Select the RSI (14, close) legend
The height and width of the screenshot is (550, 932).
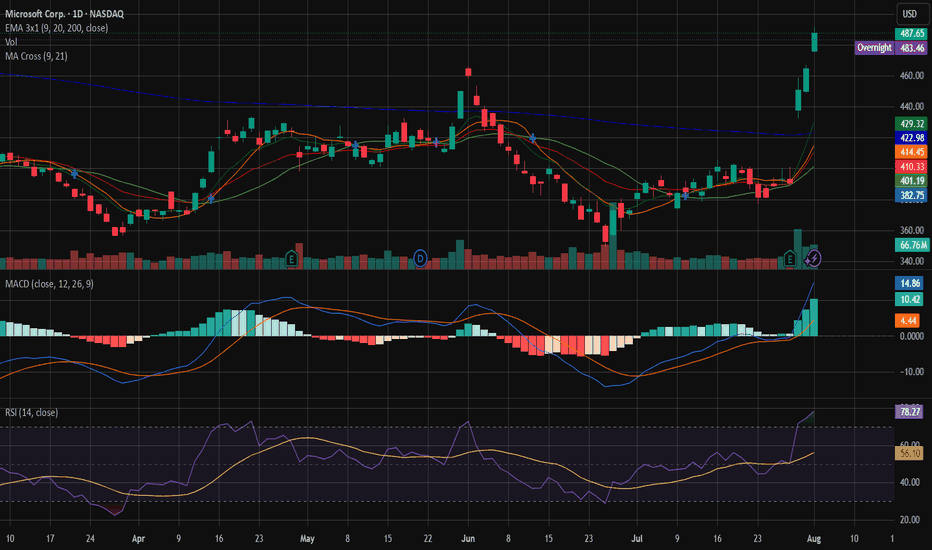pyautogui.click(x=32, y=413)
